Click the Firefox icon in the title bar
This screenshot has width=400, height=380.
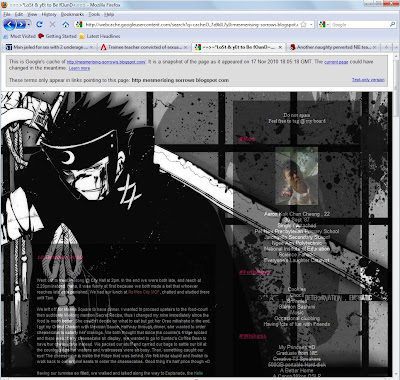click(x=5, y=5)
